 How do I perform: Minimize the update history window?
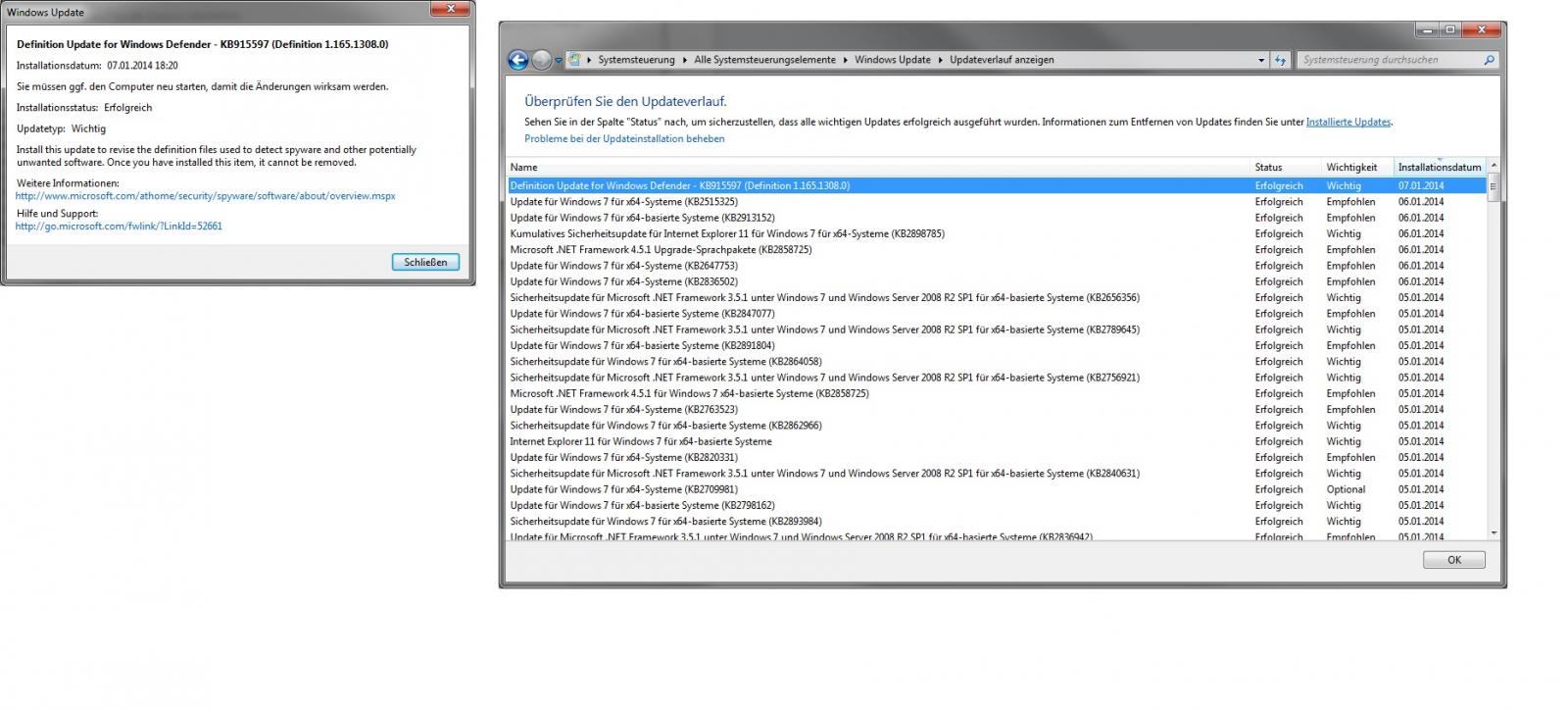1427,29
